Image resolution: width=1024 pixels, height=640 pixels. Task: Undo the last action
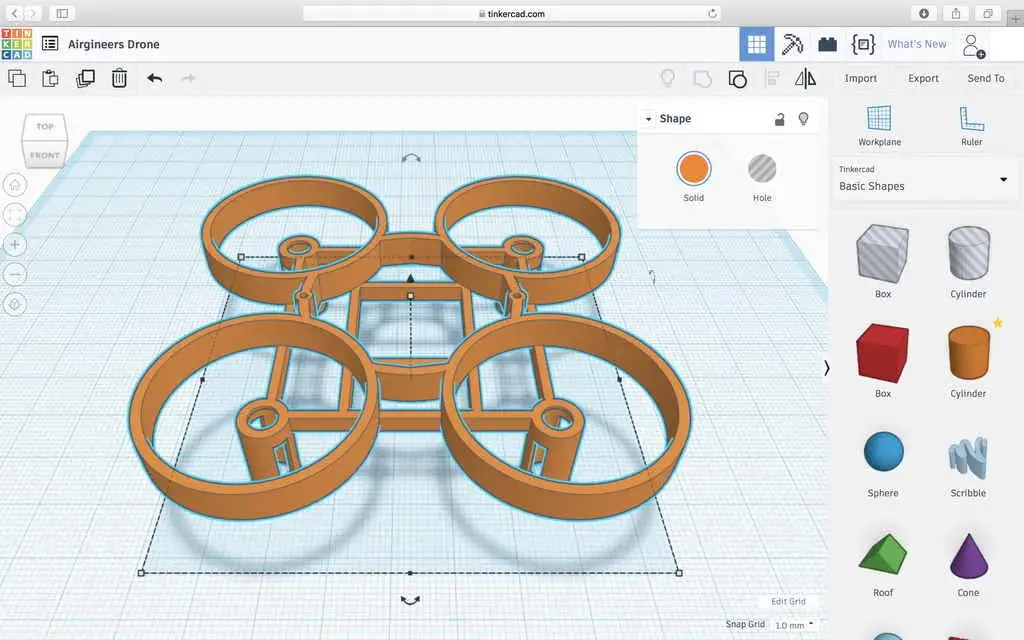click(x=154, y=78)
